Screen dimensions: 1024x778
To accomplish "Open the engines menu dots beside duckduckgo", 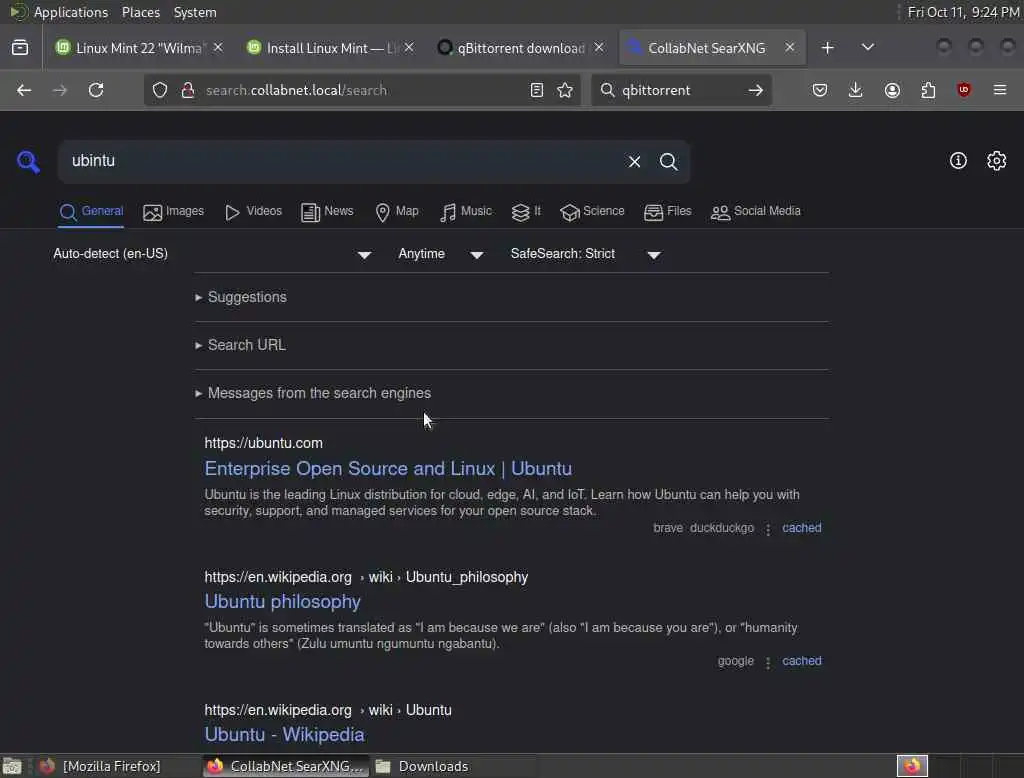I will pos(768,528).
